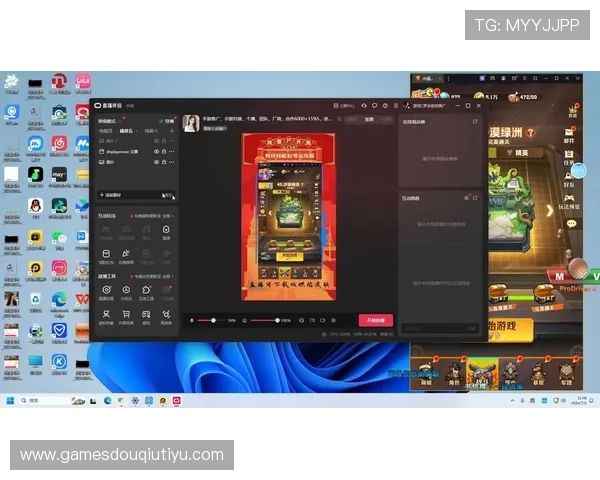
Task: Switch to the scene tab right of selected
Action: 151,131
